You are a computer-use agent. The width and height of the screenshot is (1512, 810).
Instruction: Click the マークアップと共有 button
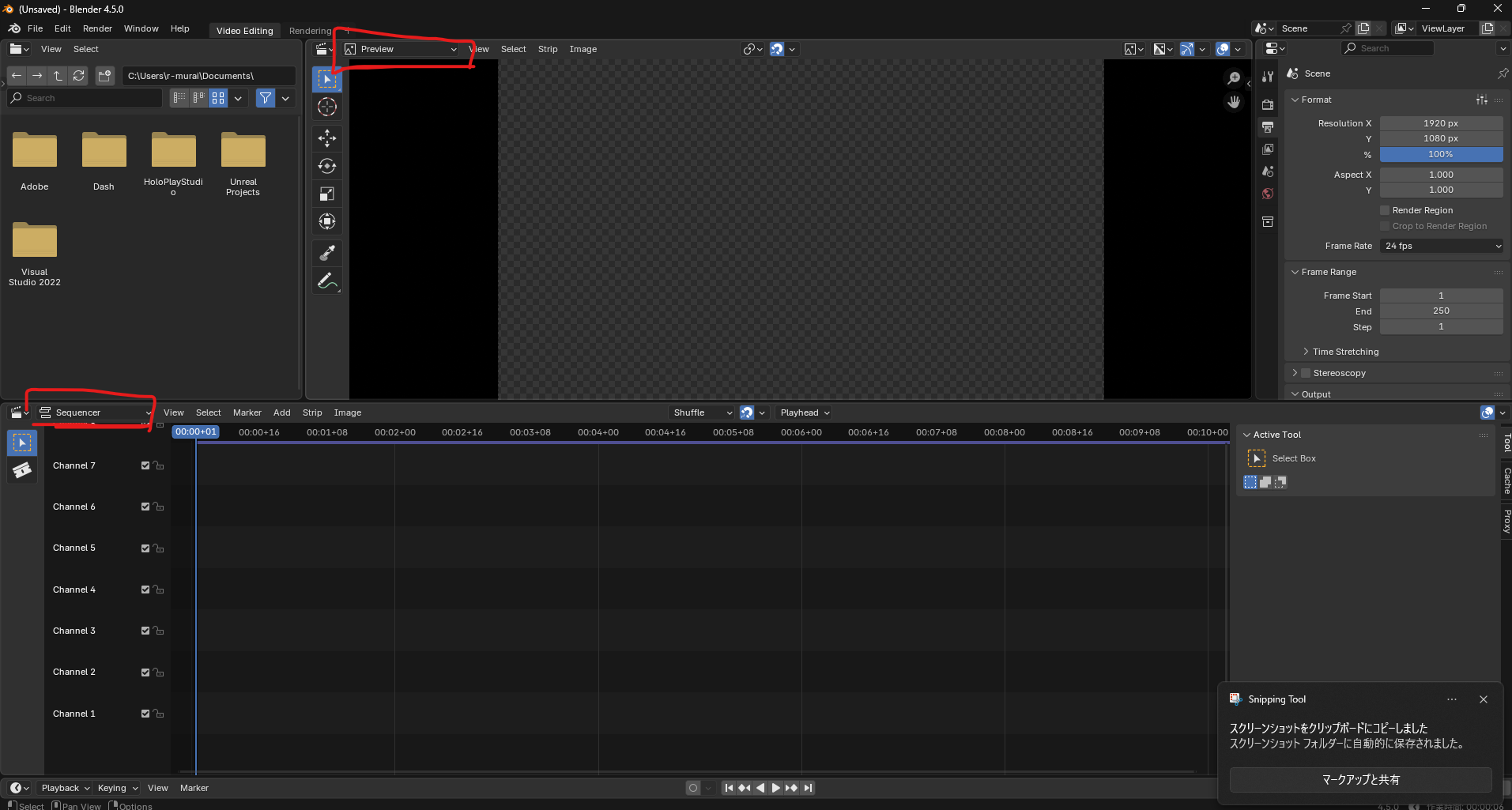point(1360,779)
